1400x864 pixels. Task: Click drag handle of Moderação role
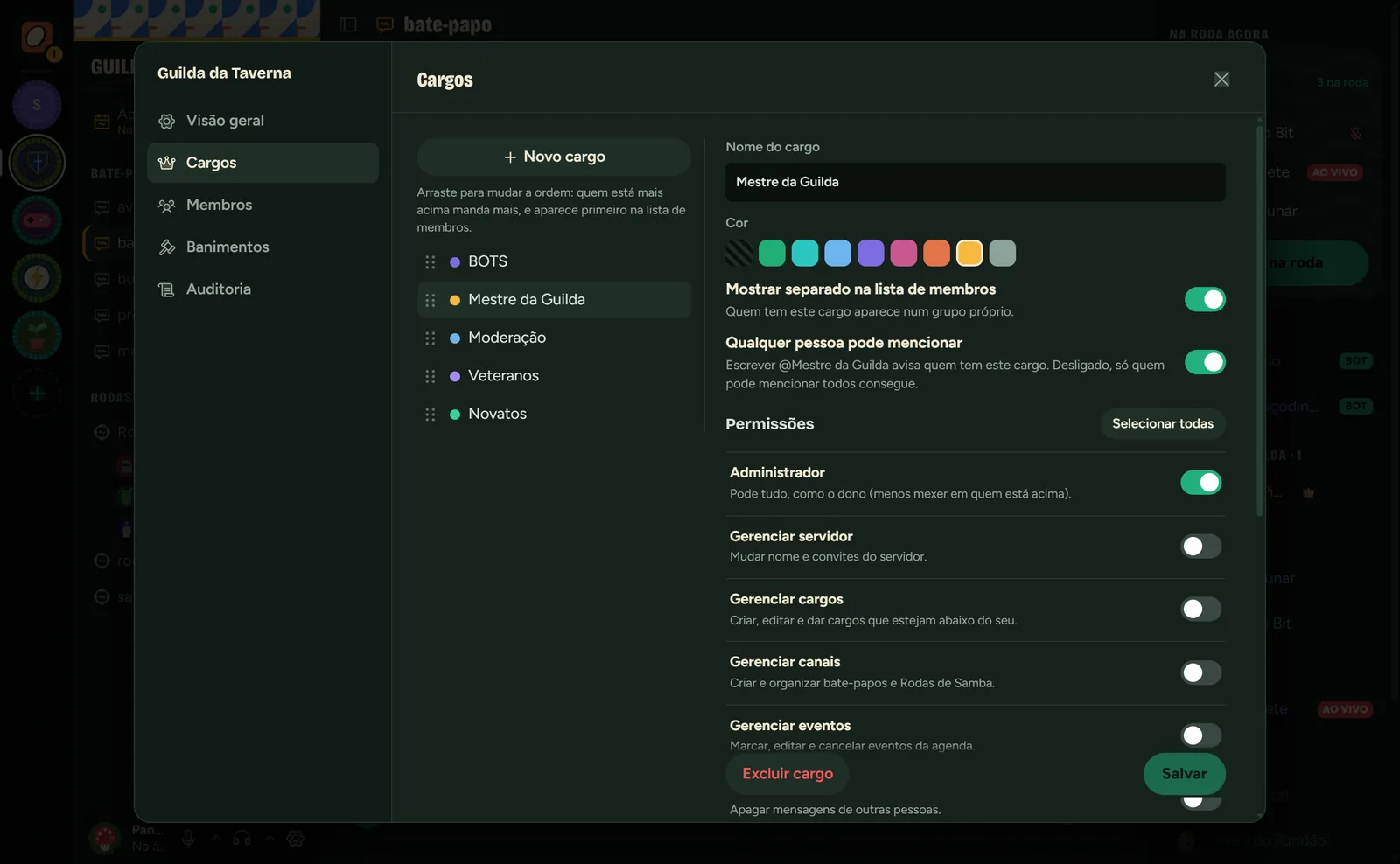(x=430, y=338)
